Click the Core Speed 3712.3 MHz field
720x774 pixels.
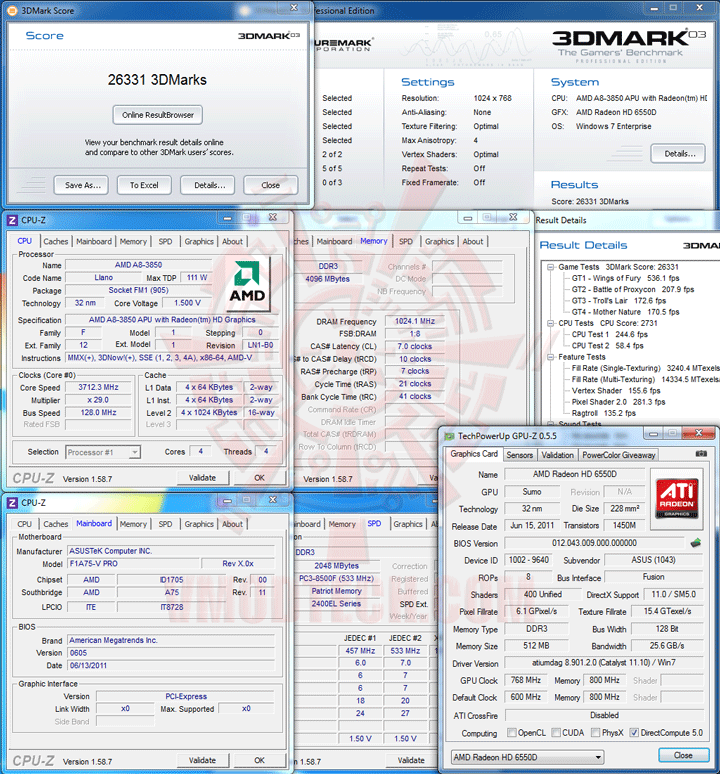[98, 387]
